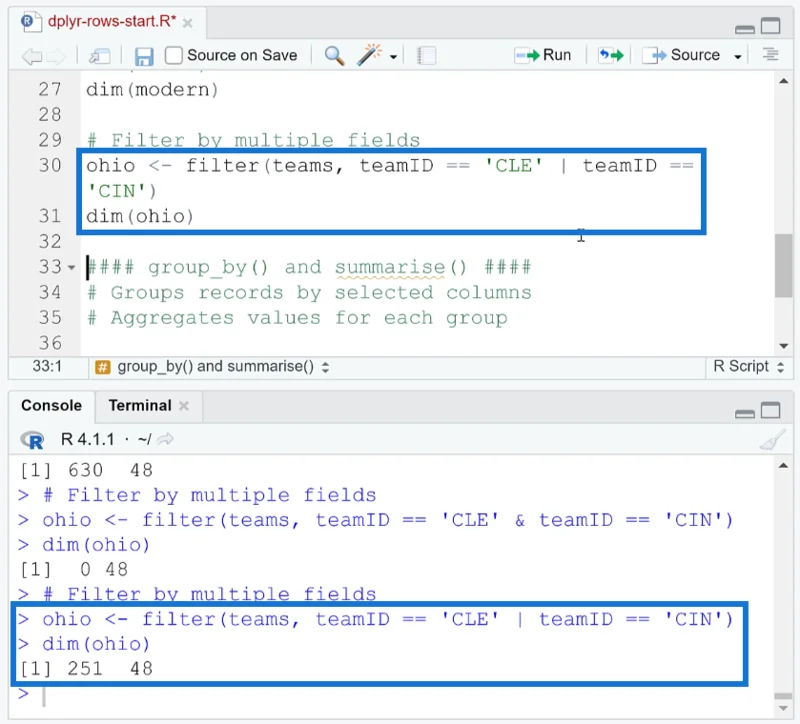Viewport: 800px width, 724px height.
Task: Open code tools magic wand
Action: pyautogui.click(x=370, y=55)
